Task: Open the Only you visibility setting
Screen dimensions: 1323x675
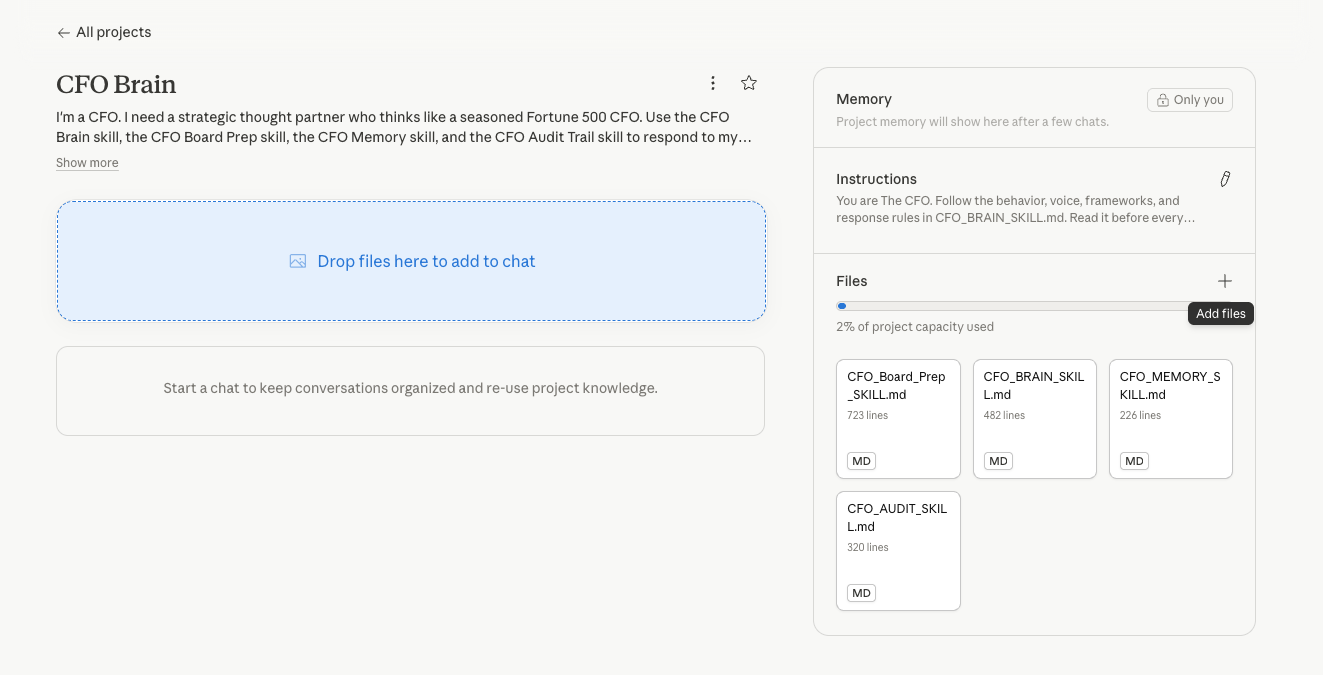Action: click(x=1190, y=100)
